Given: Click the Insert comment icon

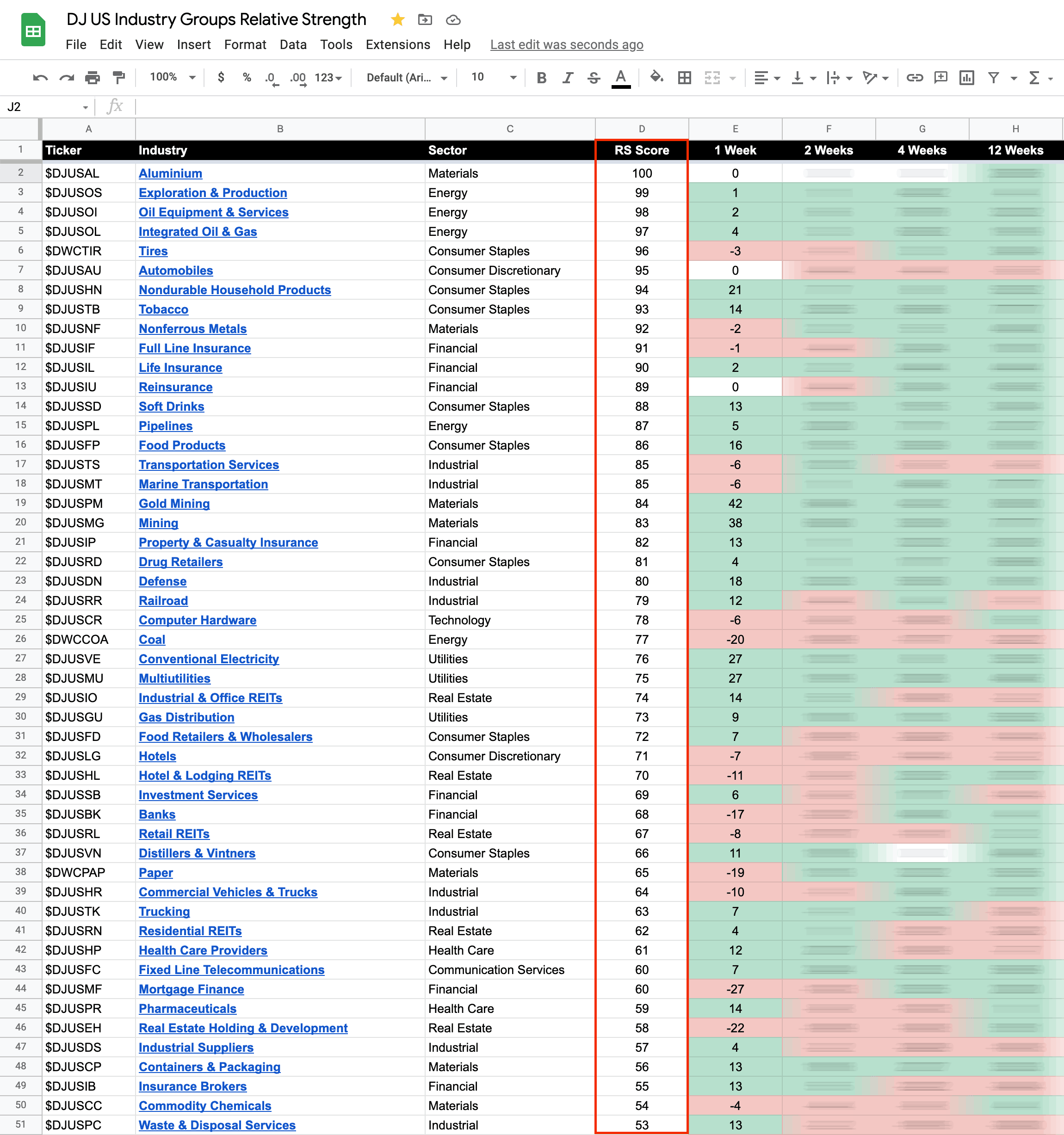Looking at the screenshot, I should [x=940, y=78].
